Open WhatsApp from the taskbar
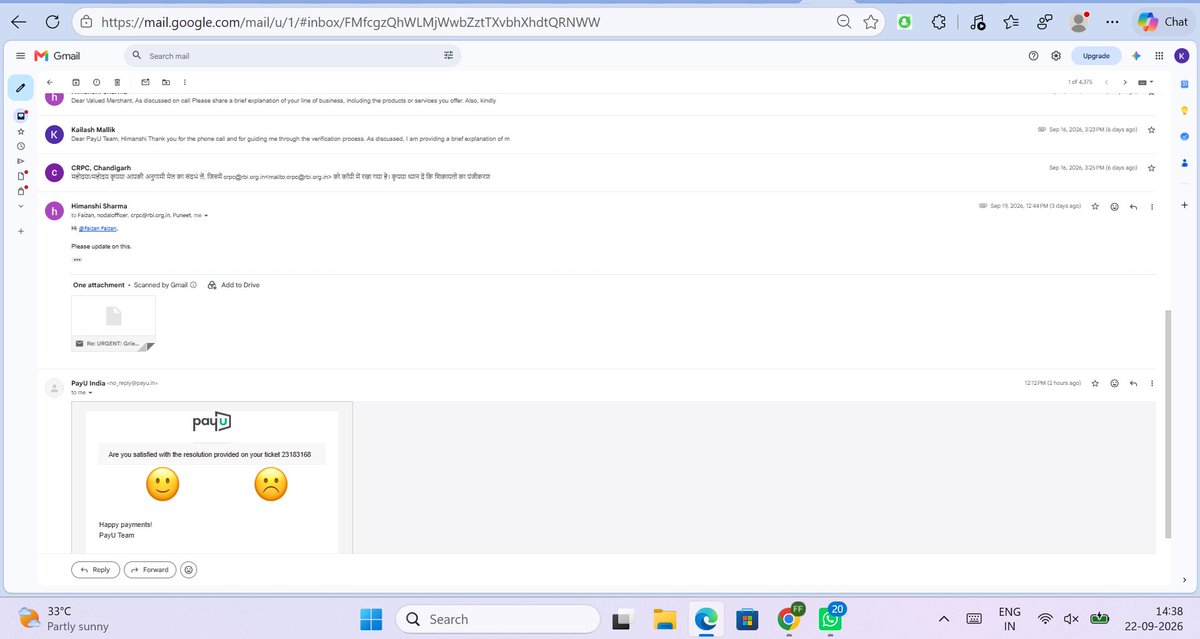The image size is (1200, 639). point(832,619)
